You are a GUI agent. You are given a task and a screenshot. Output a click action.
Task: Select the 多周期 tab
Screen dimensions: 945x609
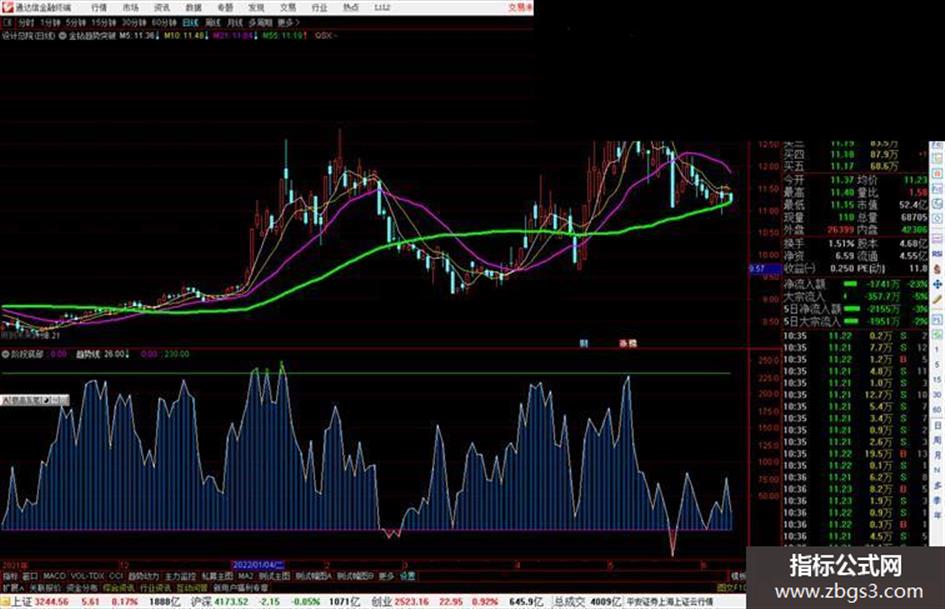click(260, 23)
